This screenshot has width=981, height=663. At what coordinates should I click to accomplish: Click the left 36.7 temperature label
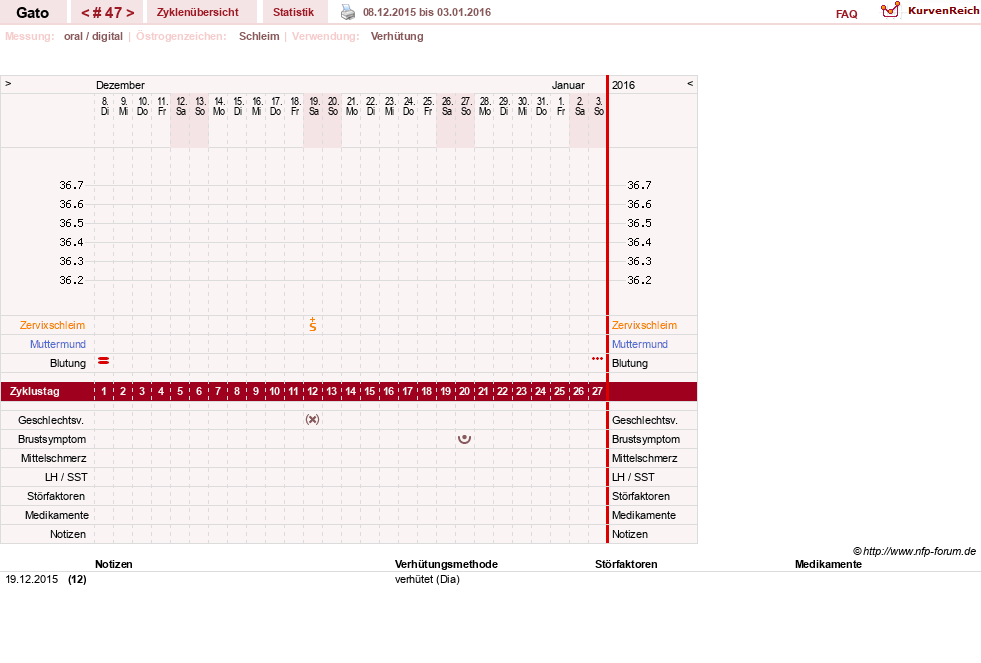[71, 185]
